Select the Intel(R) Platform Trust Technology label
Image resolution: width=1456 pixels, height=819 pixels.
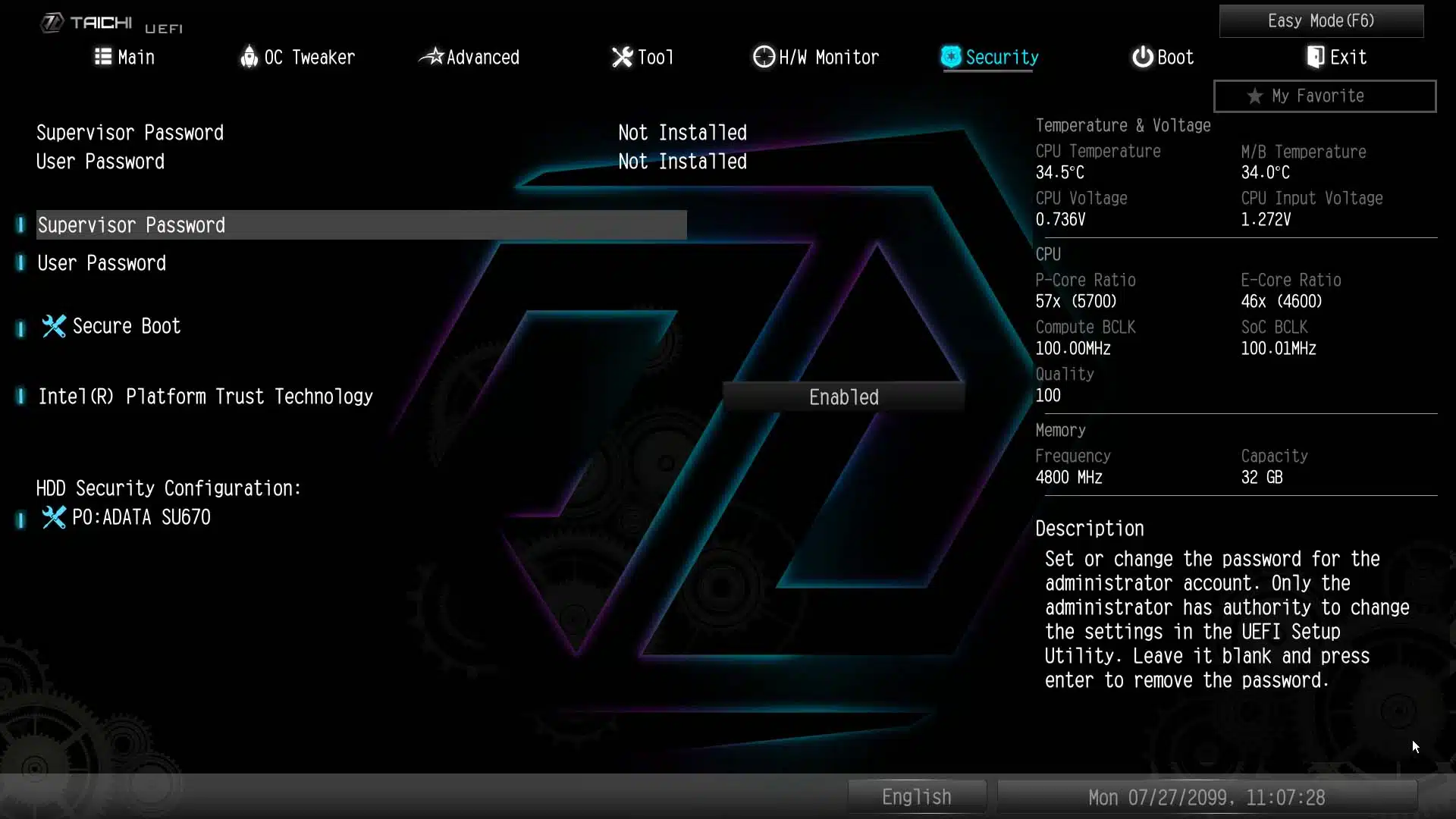tap(206, 397)
